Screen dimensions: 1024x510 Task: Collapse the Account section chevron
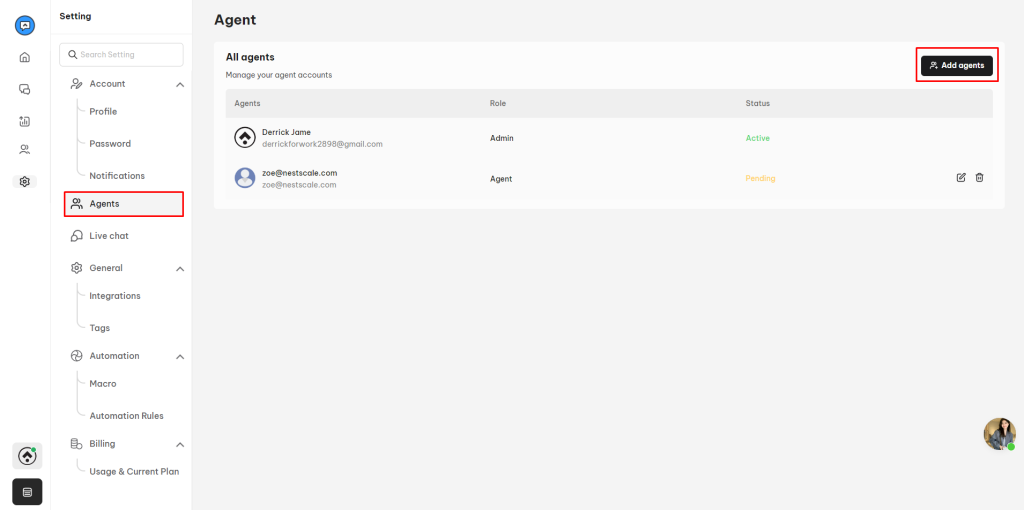pyautogui.click(x=180, y=84)
